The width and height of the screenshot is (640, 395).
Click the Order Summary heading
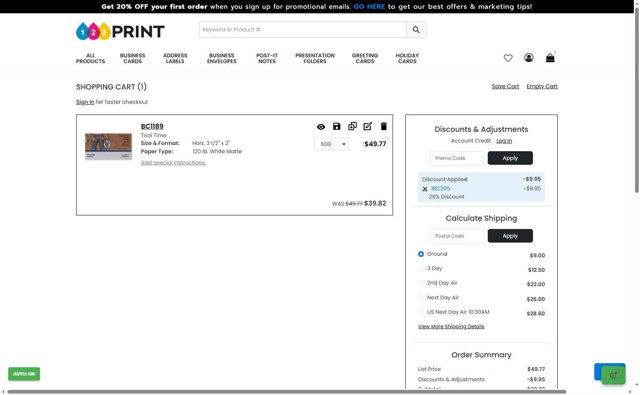click(x=481, y=355)
